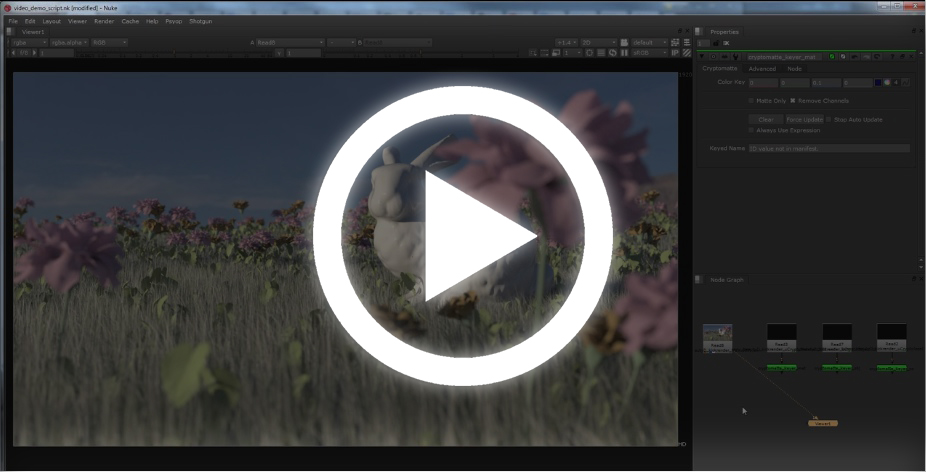
Task: Click the viewer settings icon beside default
Action: coord(675,43)
